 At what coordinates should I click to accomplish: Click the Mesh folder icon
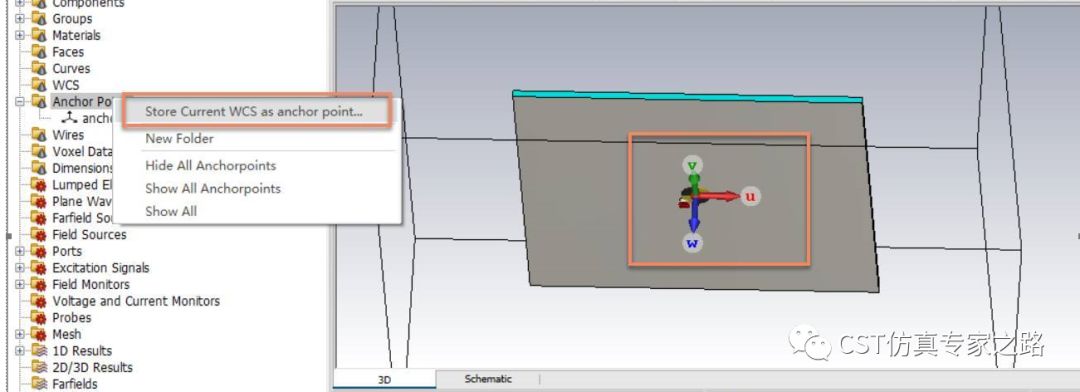pyautogui.click(x=39, y=334)
